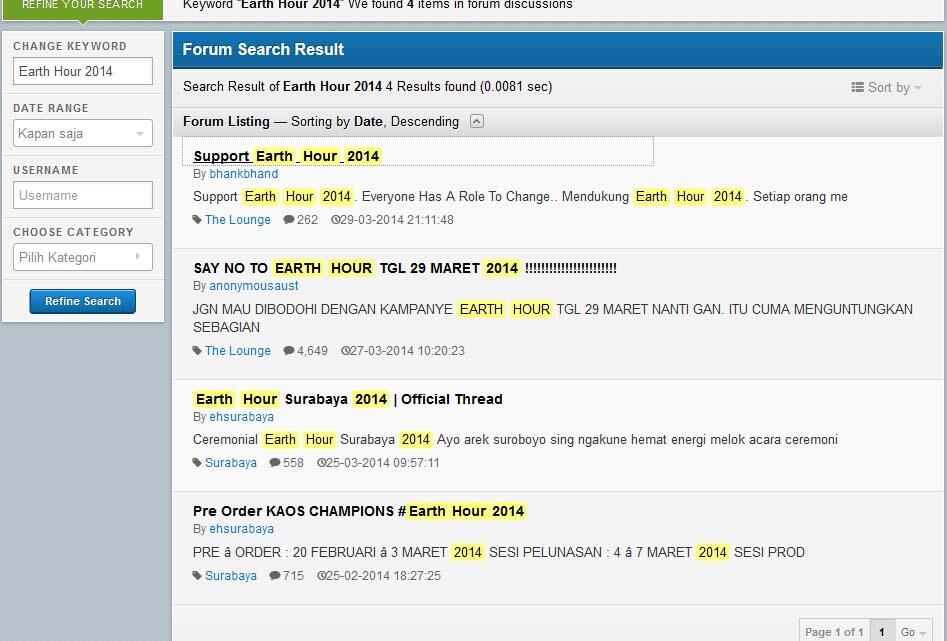Image resolution: width=947 pixels, height=641 pixels.
Task: Open the Support Earth Hour 2014 thread
Action: [281, 156]
